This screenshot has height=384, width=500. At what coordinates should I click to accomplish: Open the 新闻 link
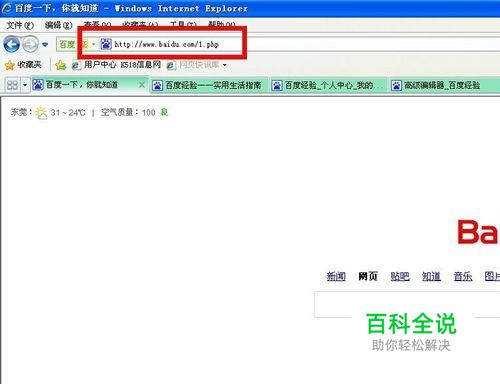pyautogui.click(x=336, y=276)
